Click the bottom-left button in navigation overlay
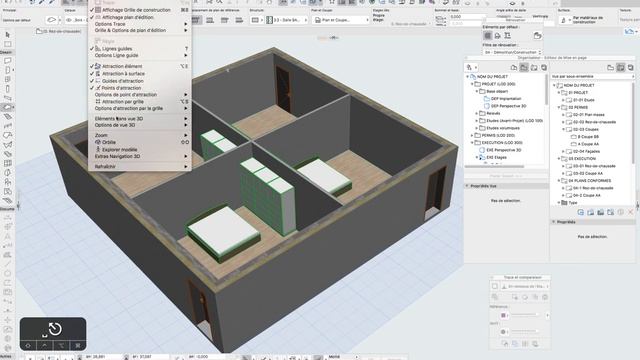Viewport: 640px width, 360px height. [x=28, y=345]
